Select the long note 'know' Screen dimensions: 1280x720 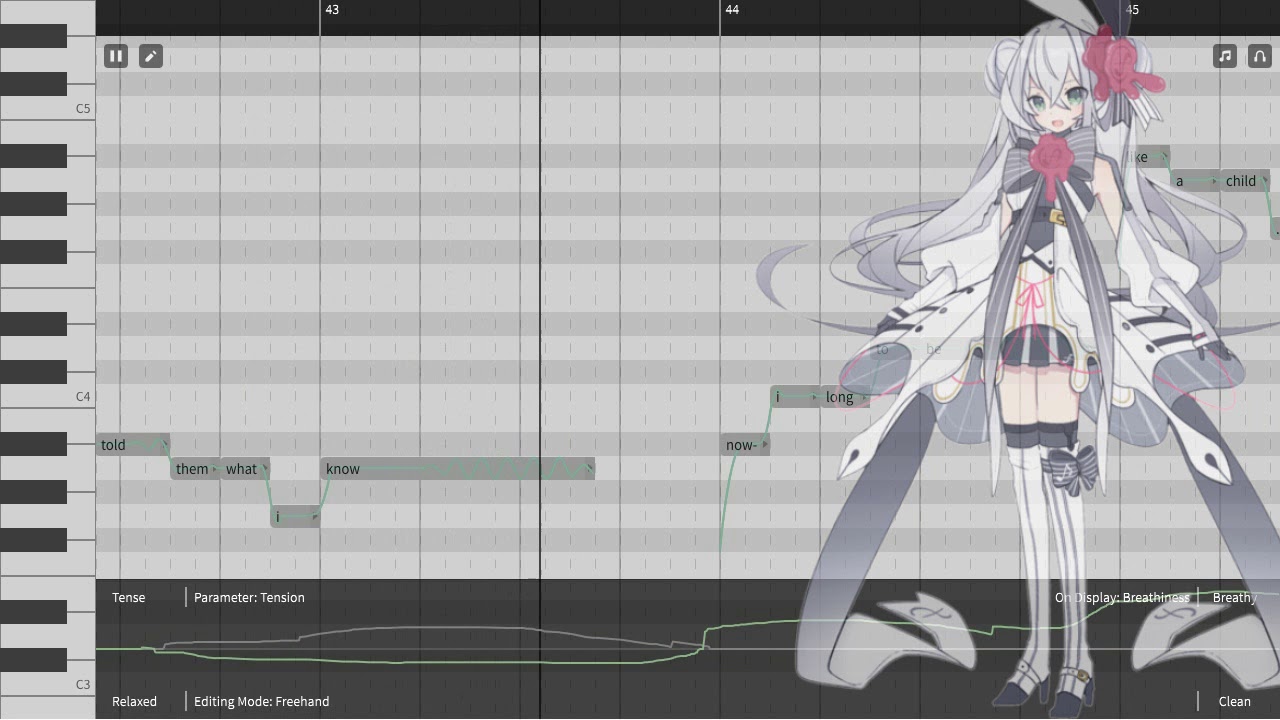[457, 469]
